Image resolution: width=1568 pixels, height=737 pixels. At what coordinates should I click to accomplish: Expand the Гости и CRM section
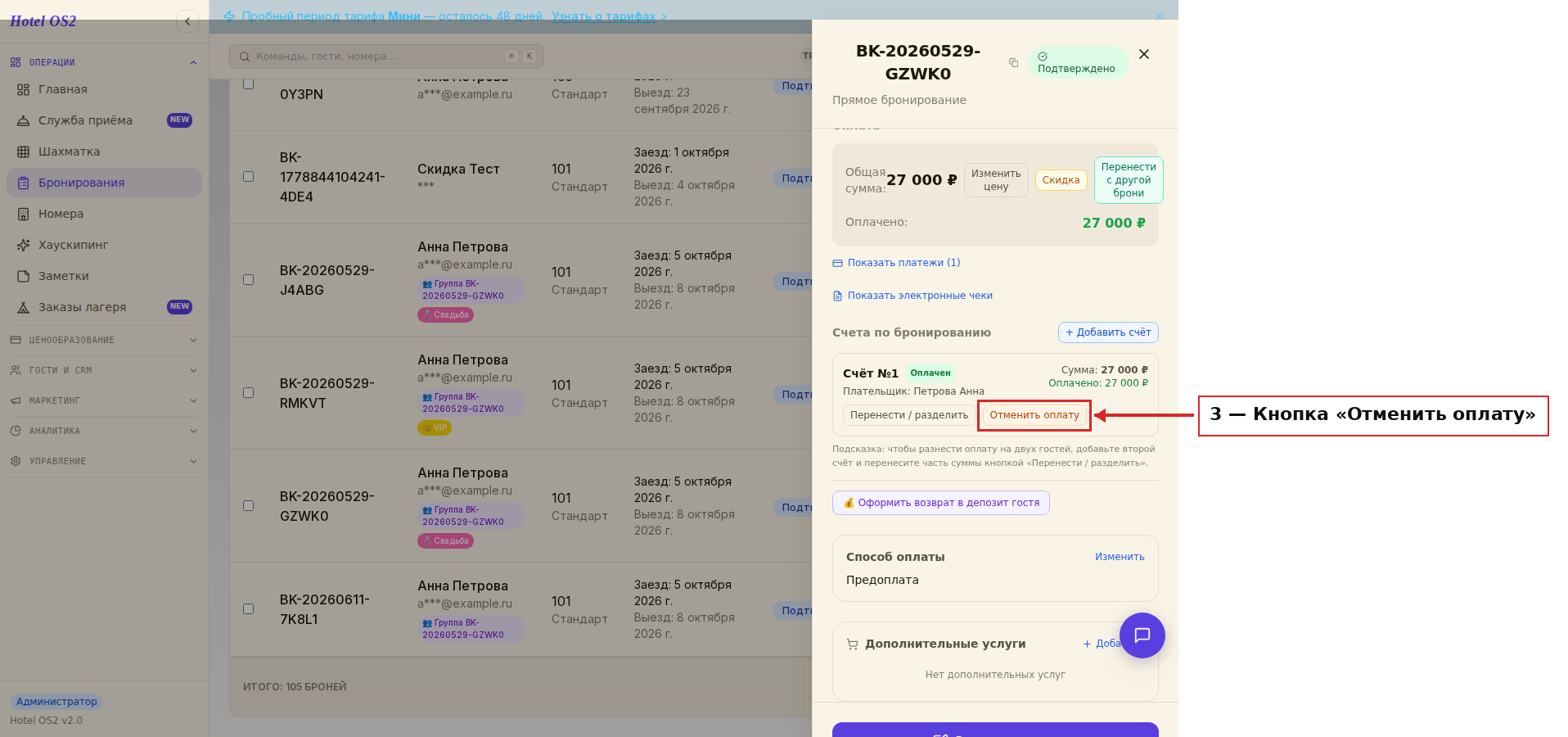(x=104, y=370)
